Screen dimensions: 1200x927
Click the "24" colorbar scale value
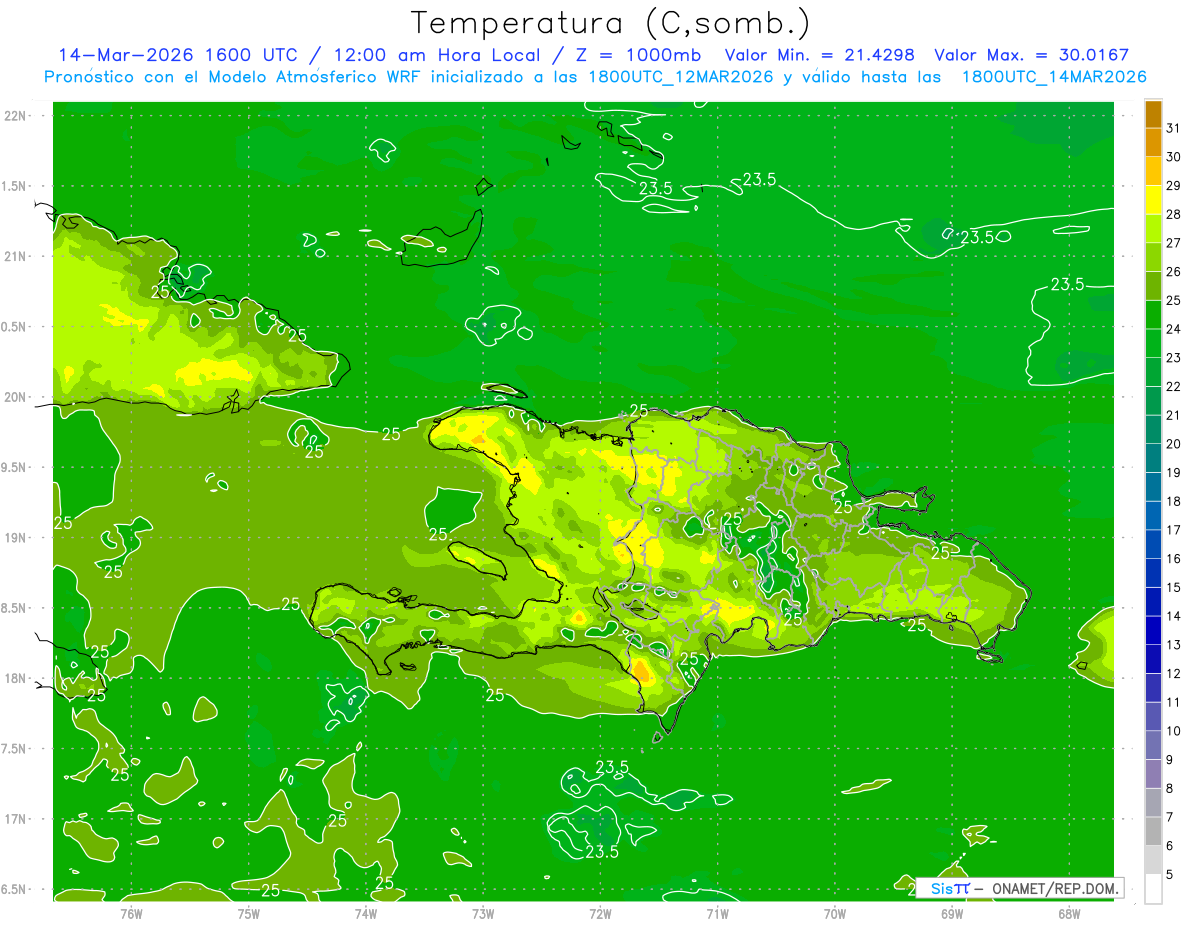click(1174, 329)
